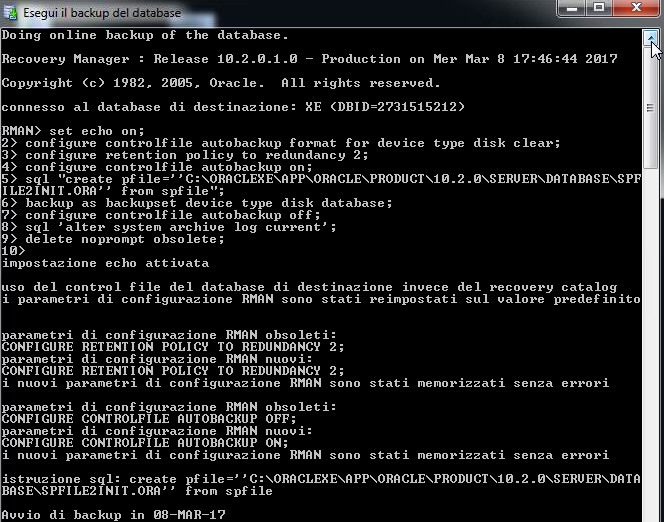Minimize the Esegui il backup del database window

572,8
